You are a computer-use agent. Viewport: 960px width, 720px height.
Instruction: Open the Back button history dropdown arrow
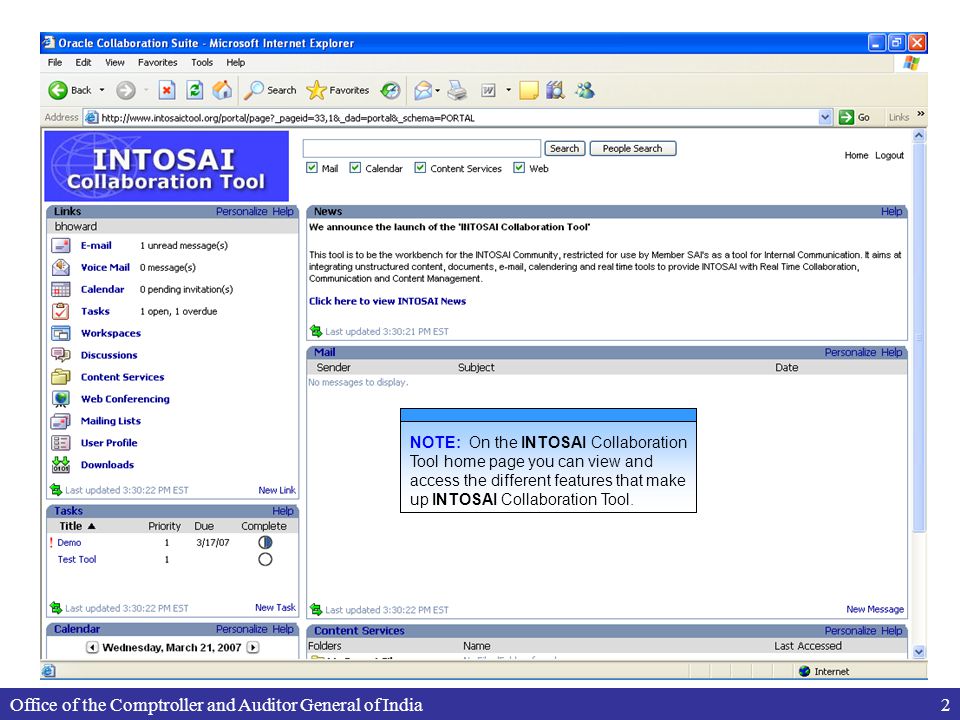[102, 91]
